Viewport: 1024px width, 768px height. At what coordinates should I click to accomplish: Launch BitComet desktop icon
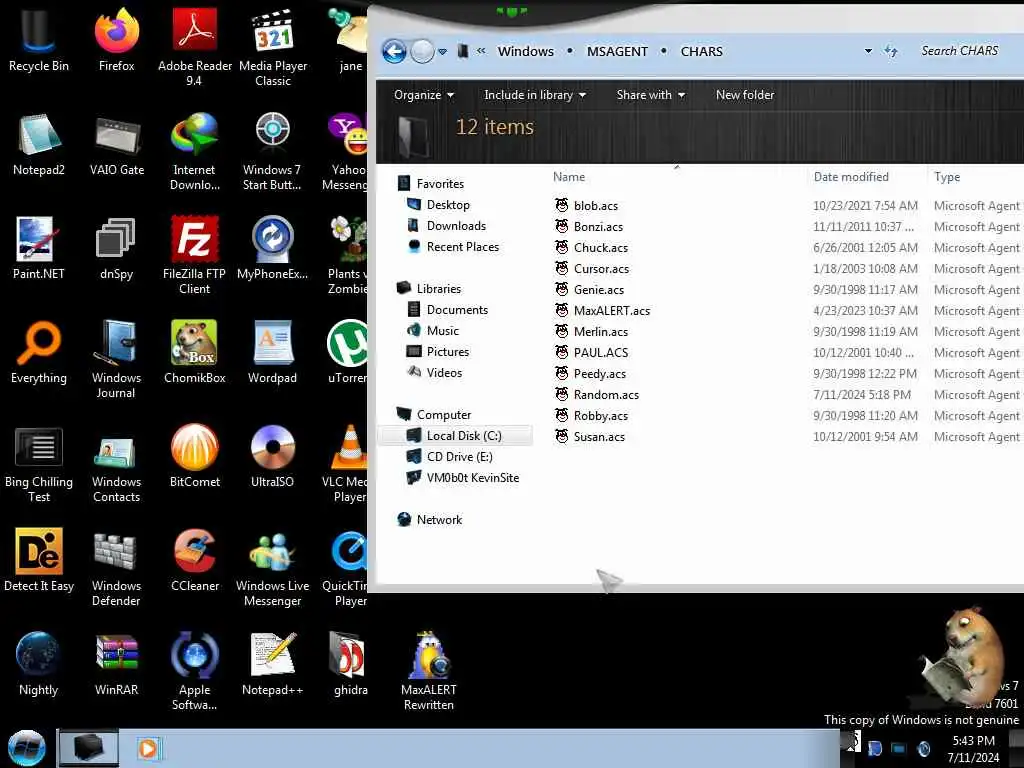[x=194, y=456]
